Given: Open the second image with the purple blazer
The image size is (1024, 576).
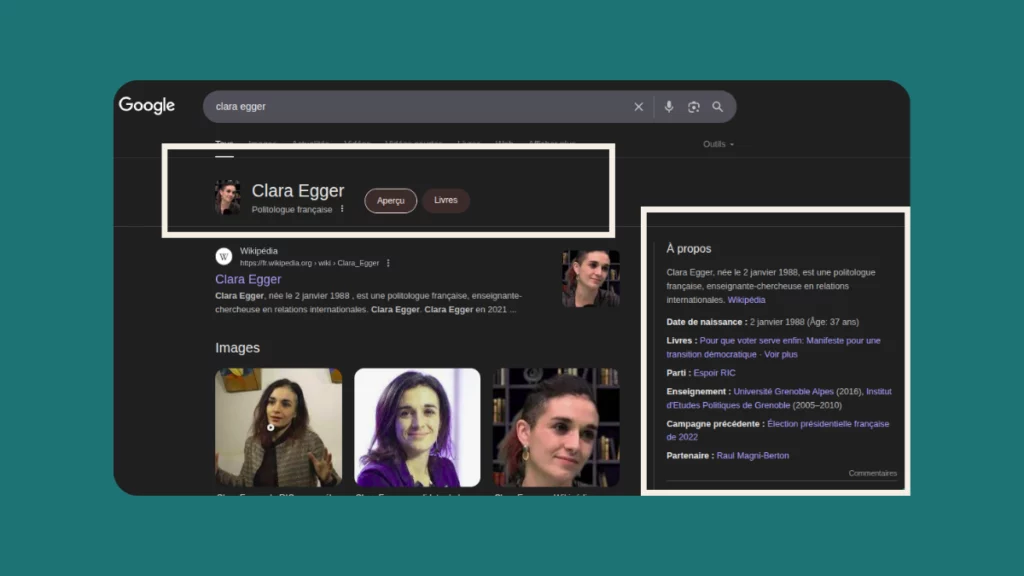Looking at the screenshot, I should 417,427.
